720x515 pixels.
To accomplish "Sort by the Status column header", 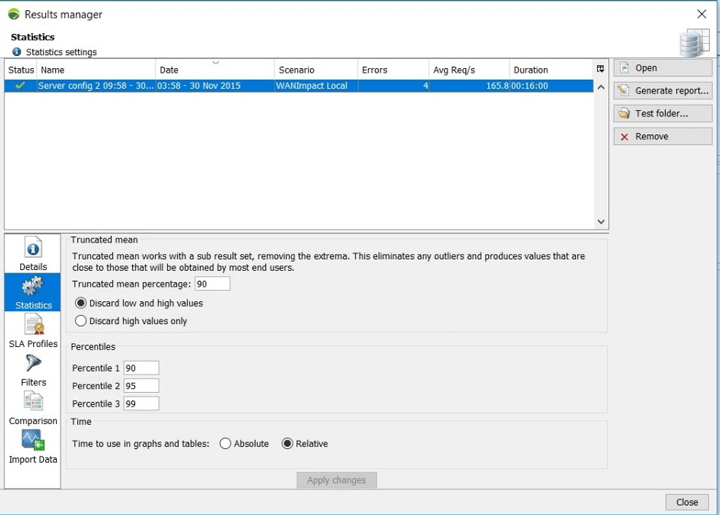I will [x=21, y=70].
